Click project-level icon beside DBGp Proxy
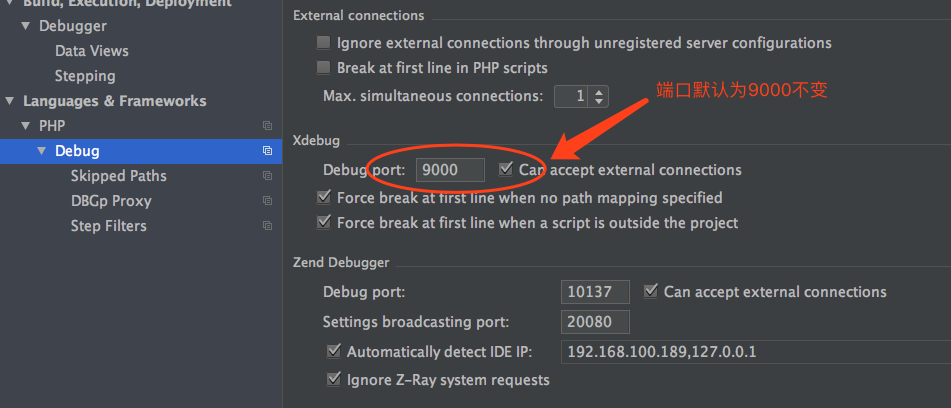This screenshot has height=408, width=951. pyautogui.click(x=267, y=201)
